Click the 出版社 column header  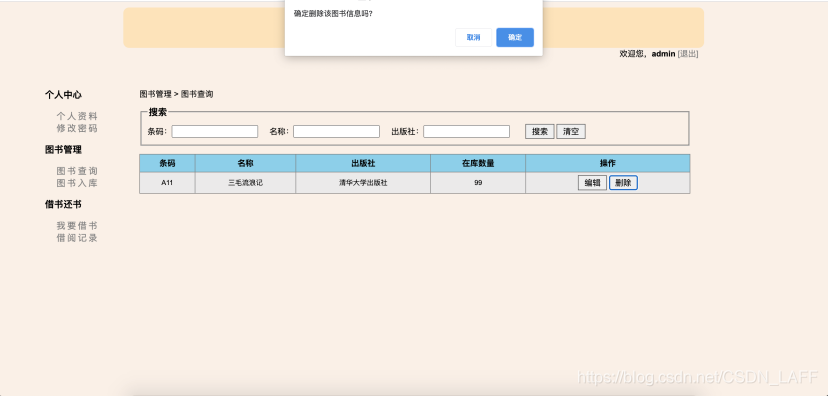(363, 163)
